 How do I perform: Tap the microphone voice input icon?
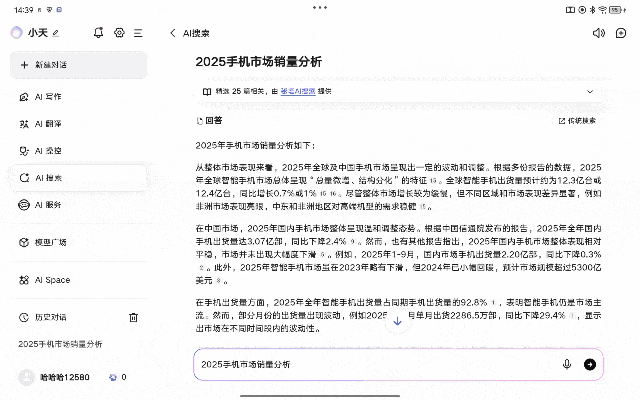[x=567, y=364]
